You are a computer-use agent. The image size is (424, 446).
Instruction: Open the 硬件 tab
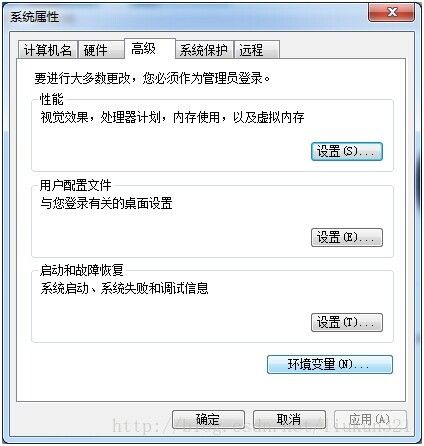tap(100, 50)
